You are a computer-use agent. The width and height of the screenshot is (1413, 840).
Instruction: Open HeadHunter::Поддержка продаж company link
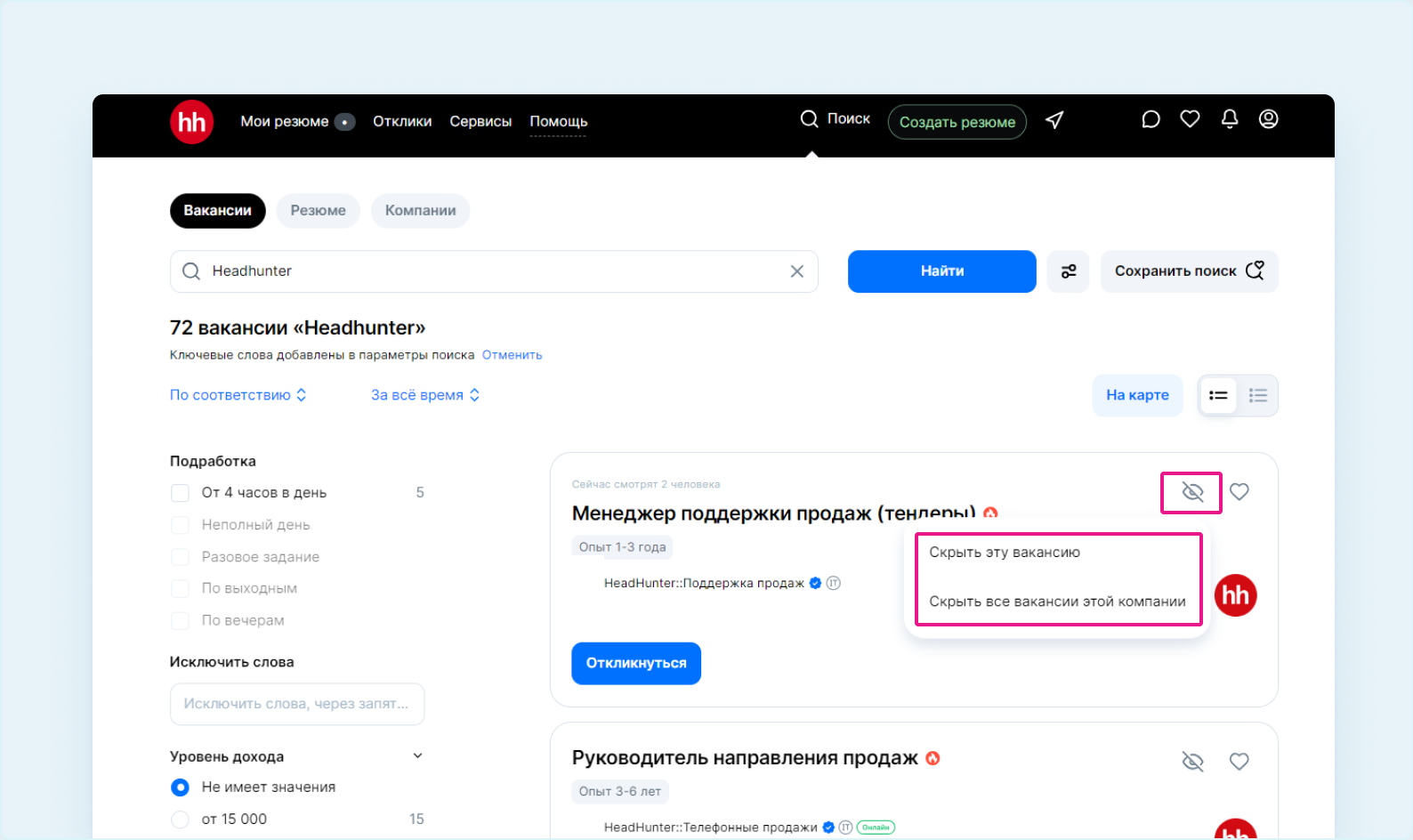click(704, 584)
